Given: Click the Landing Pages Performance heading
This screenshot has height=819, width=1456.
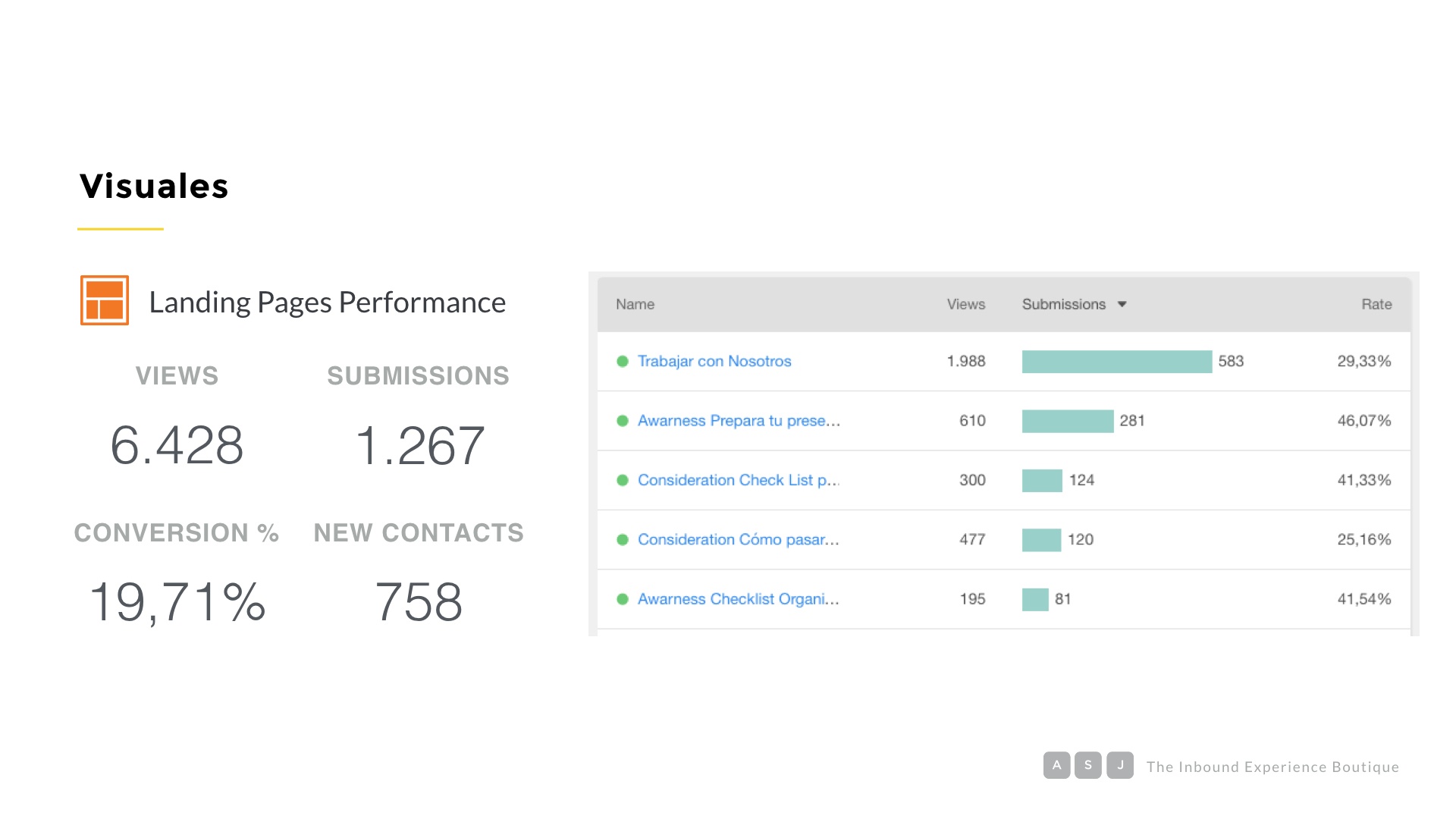Looking at the screenshot, I should [327, 303].
